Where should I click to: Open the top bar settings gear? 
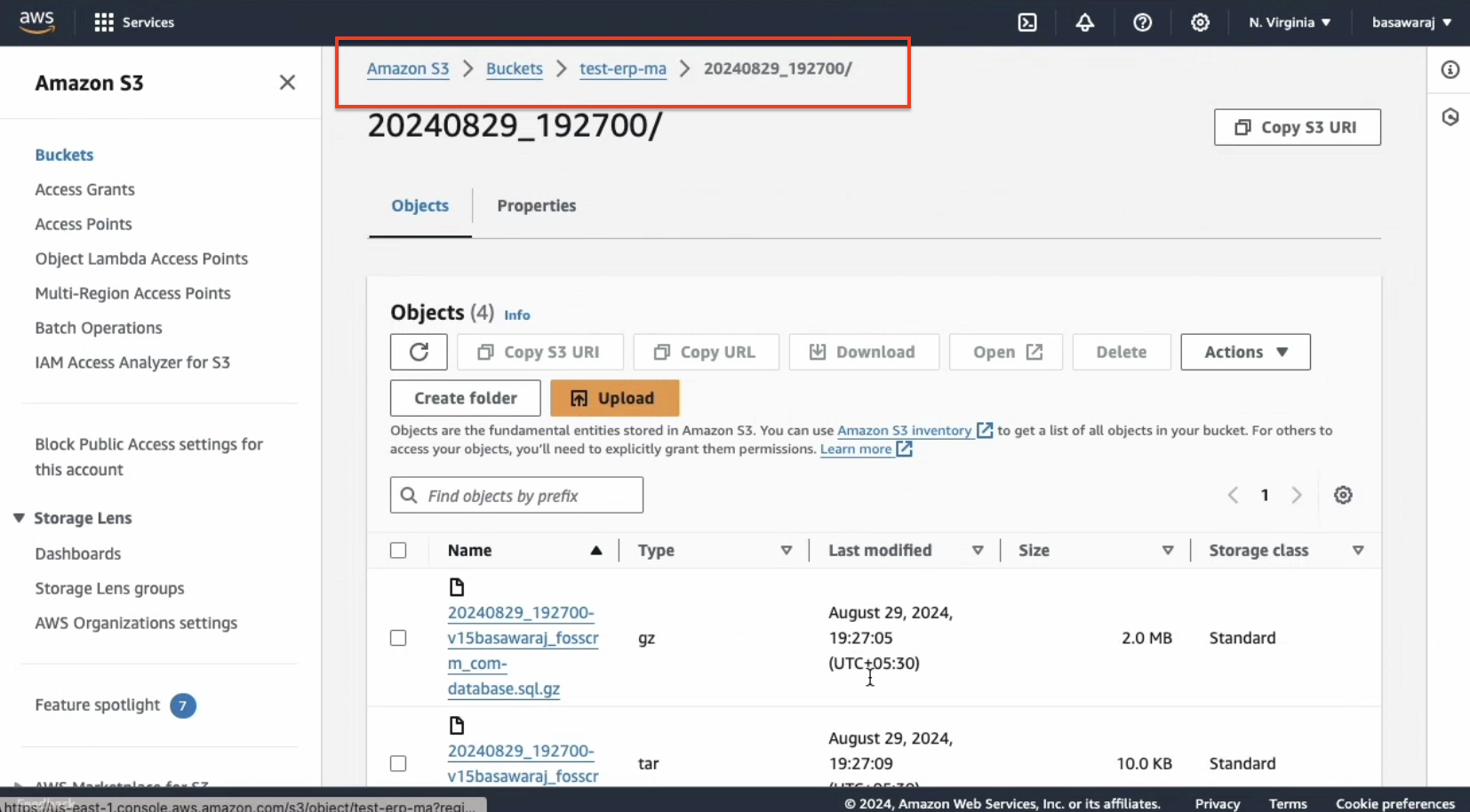(x=1200, y=22)
